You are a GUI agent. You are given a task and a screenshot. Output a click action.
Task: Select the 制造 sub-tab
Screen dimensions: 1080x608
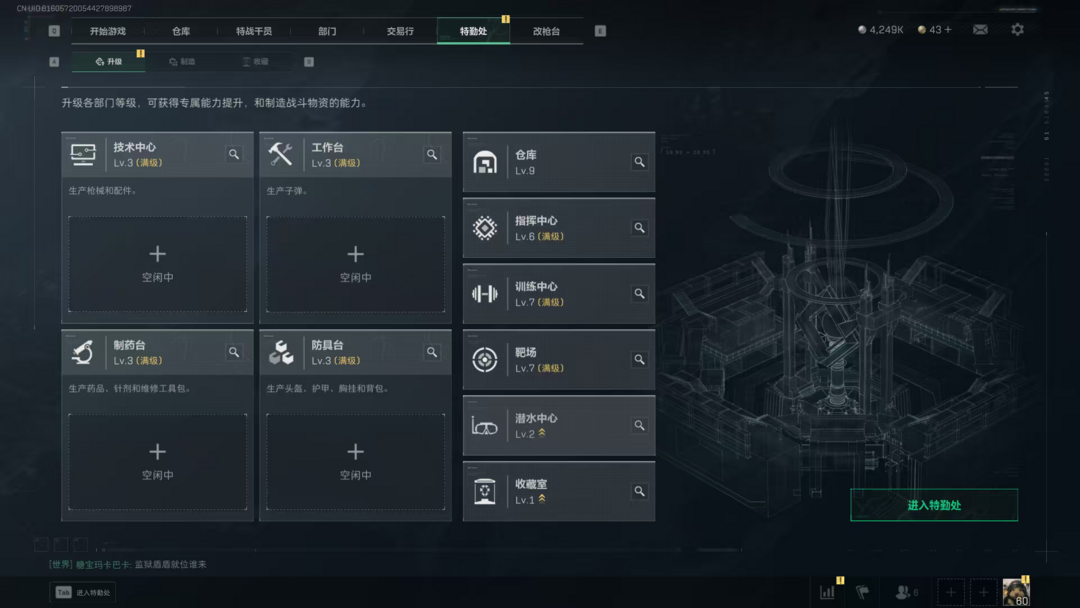pyautogui.click(x=183, y=61)
